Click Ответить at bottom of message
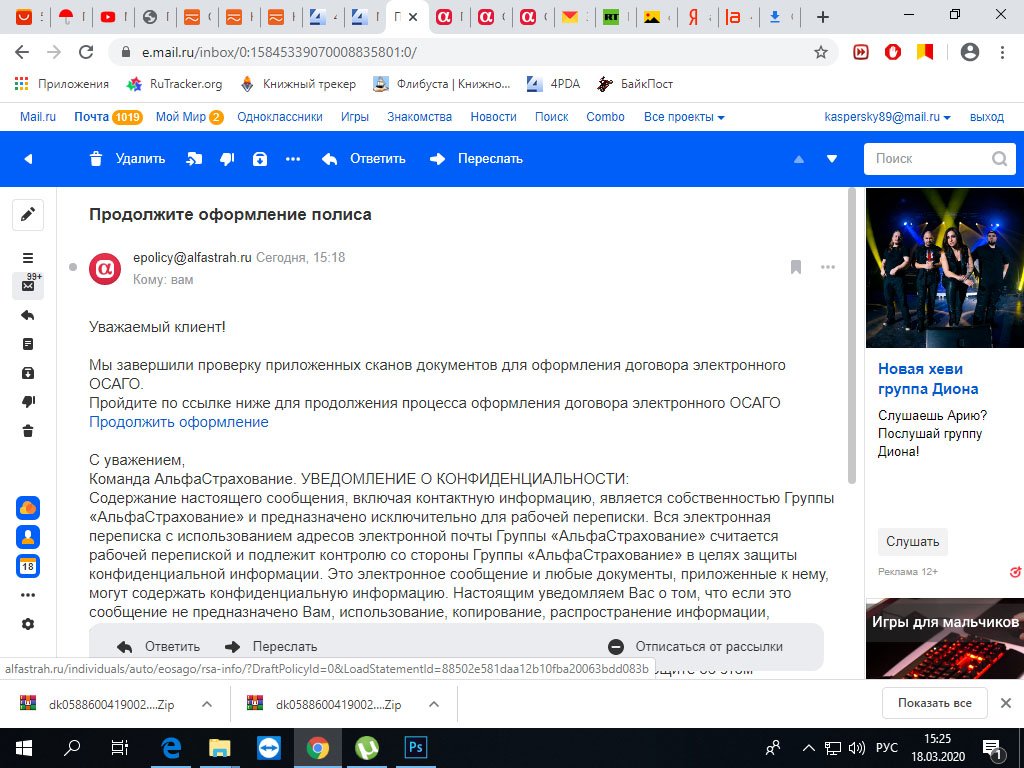Screen dimensions: 1024x768 click(159, 647)
